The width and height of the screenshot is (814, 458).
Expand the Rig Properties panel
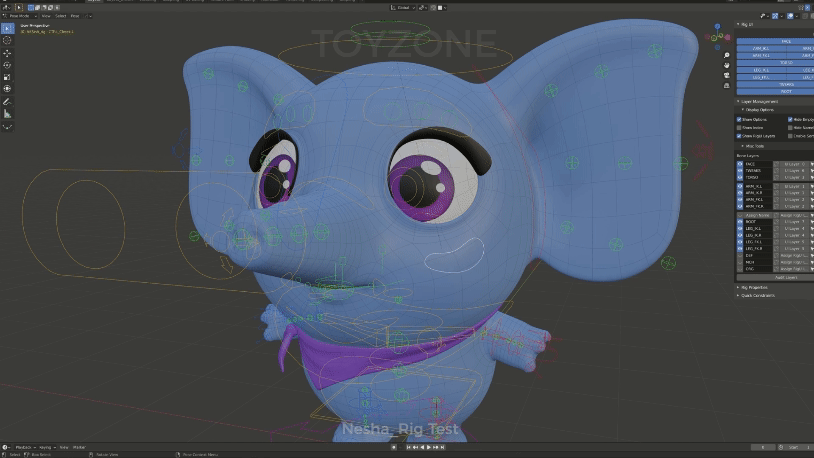(738, 287)
